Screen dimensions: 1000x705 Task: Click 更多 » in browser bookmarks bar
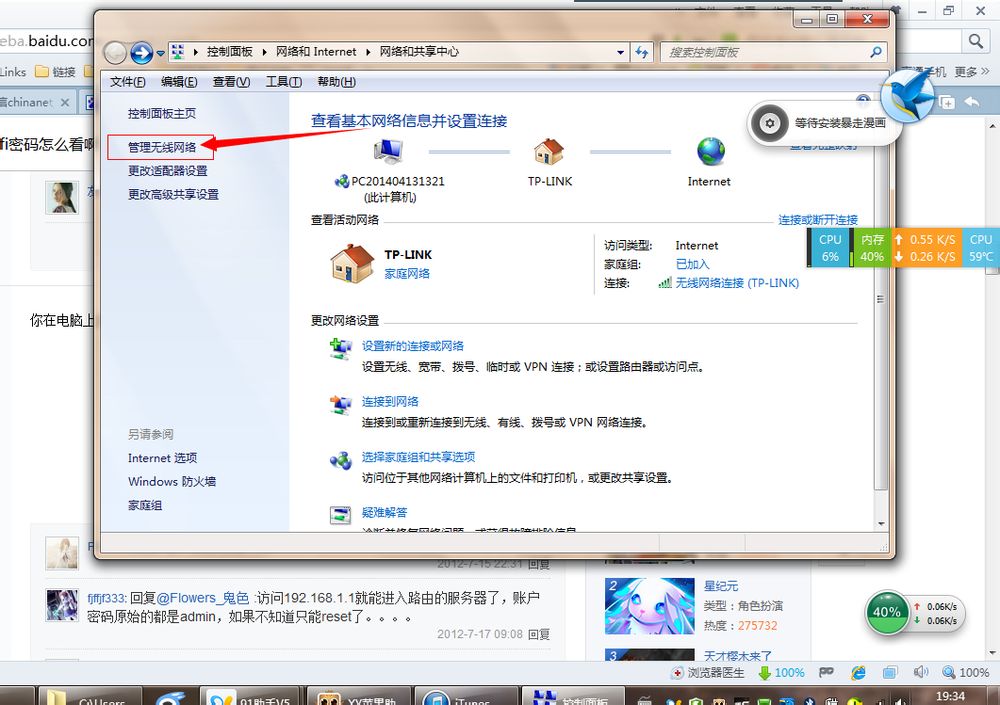pyautogui.click(x=972, y=71)
